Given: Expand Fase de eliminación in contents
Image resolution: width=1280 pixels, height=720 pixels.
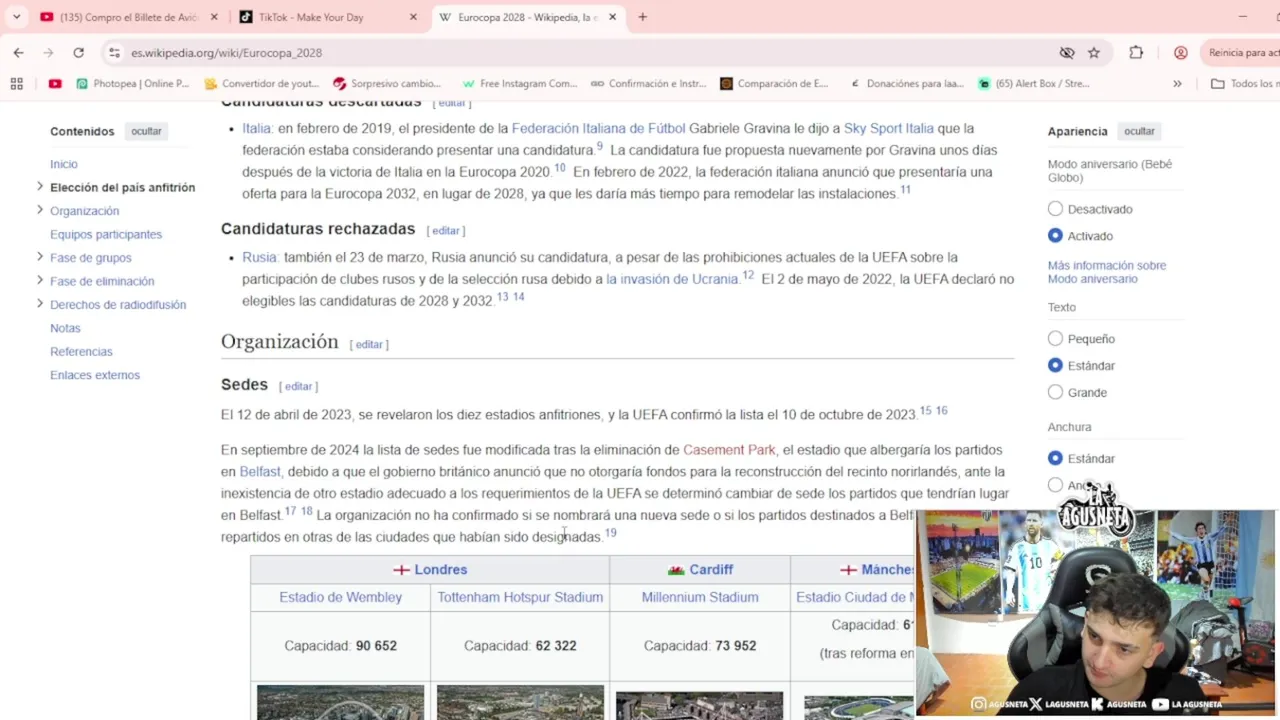Looking at the screenshot, I should pyautogui.click(x=40, y=280).
